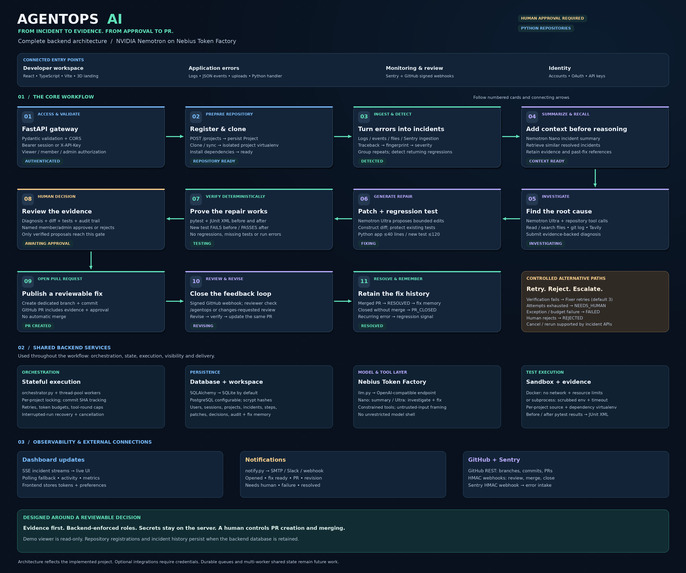Click the 02 number badge on Register & clone card

(x=196, y=116)
